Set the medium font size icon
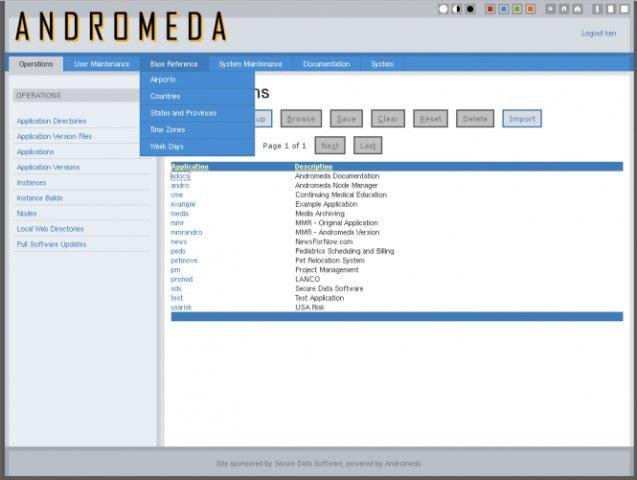Viewport: 637px width, 480px height. (564, 9)
